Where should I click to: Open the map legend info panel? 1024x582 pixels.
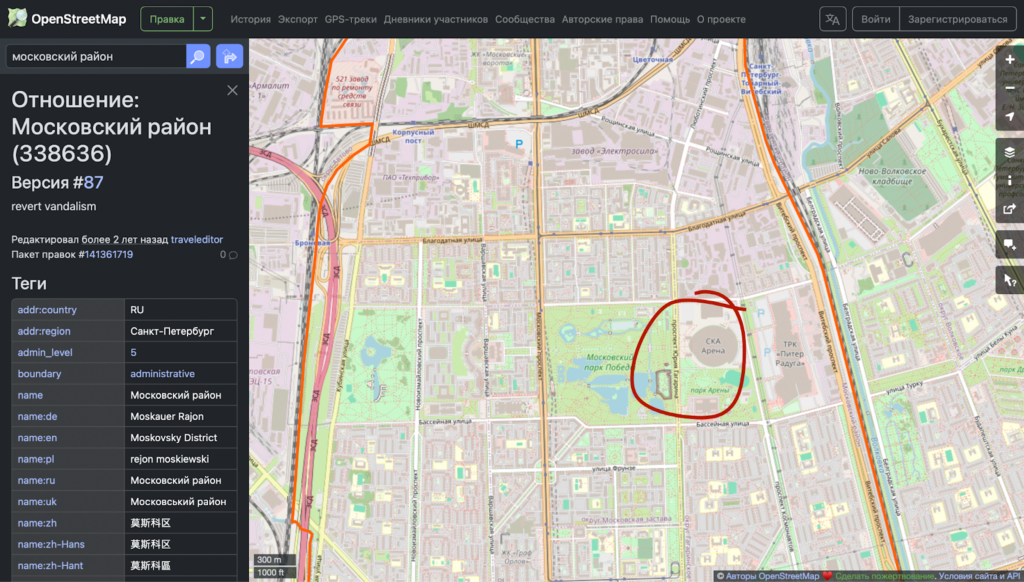(1010, 181)
